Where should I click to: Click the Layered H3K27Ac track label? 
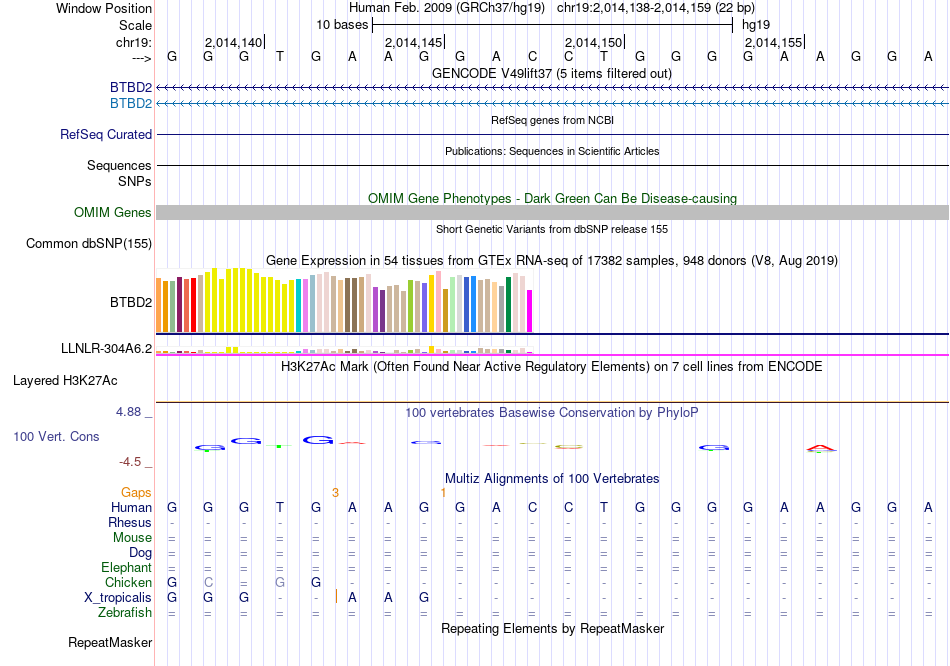coord(65,380)
